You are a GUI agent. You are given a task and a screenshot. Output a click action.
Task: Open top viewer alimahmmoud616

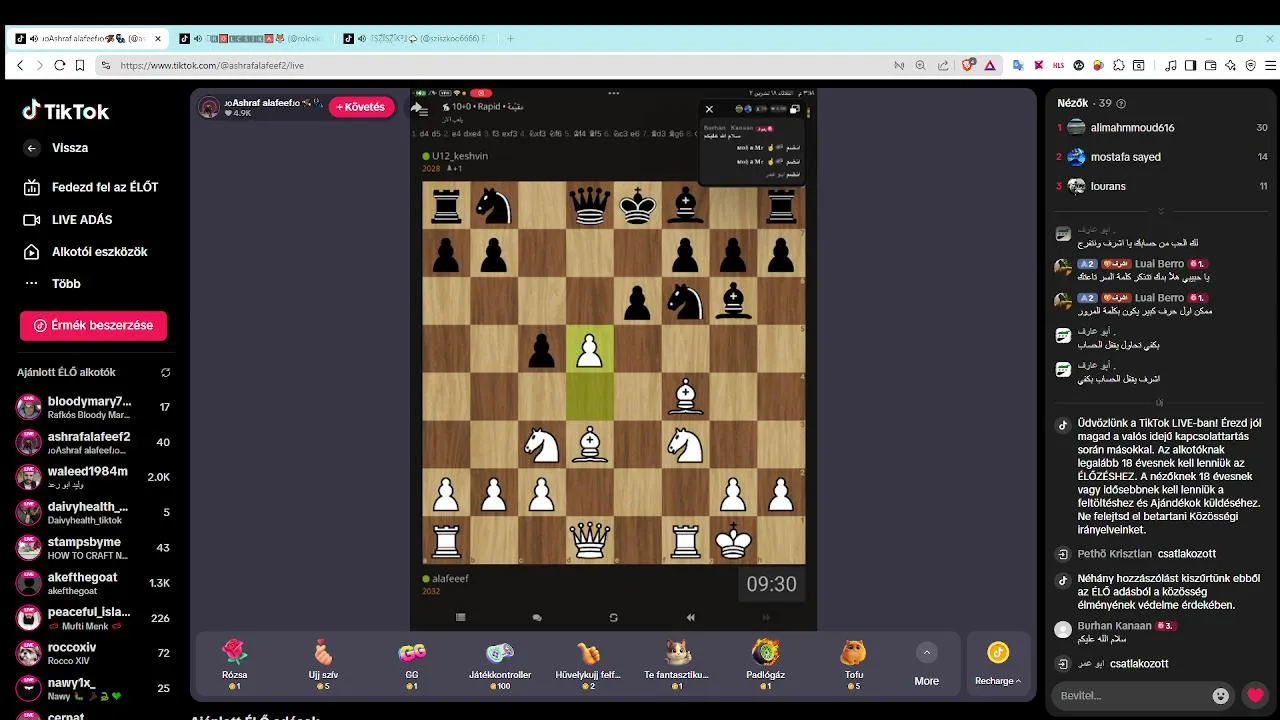[1163, 128]
